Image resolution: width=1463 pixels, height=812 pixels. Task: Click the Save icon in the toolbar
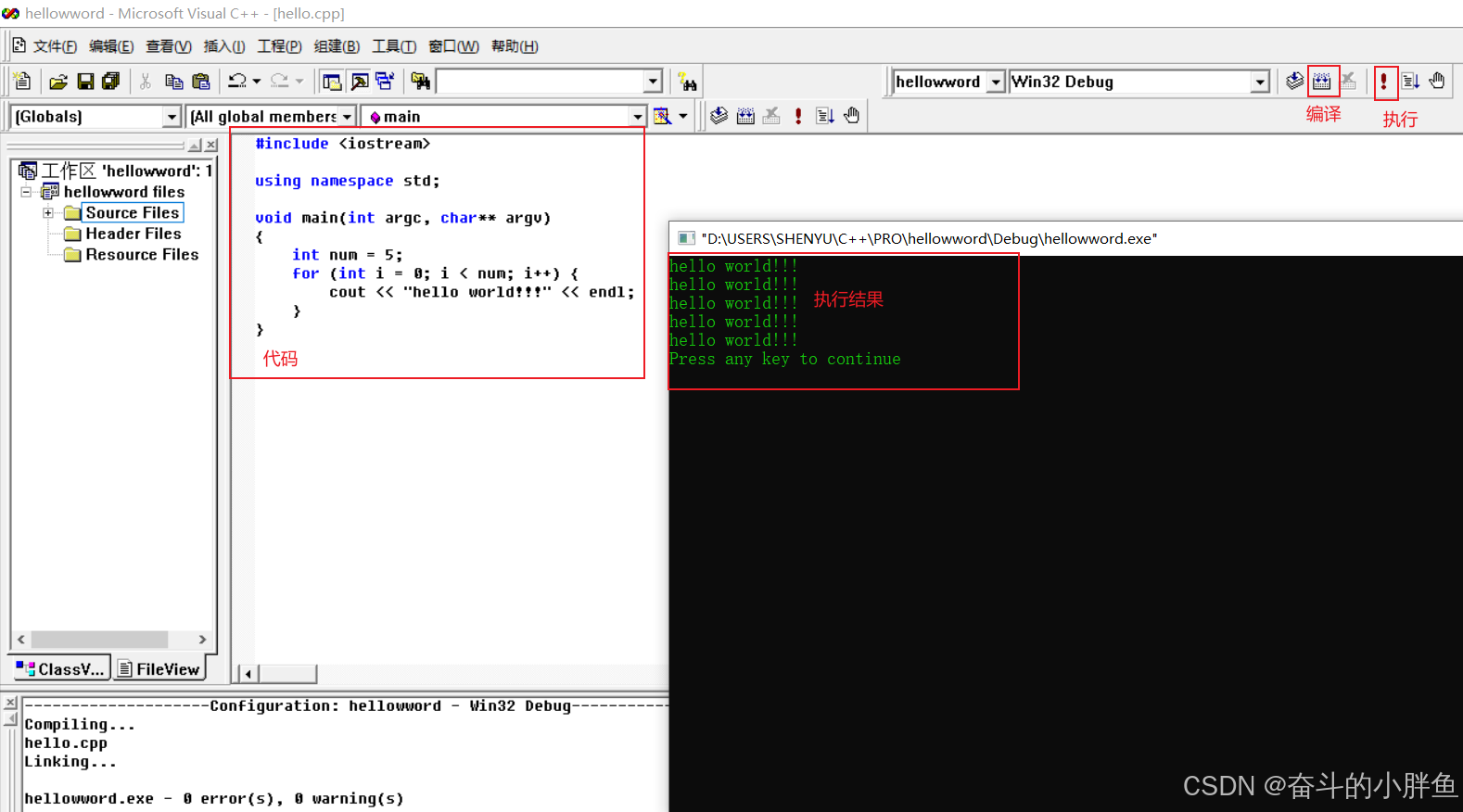85,82
